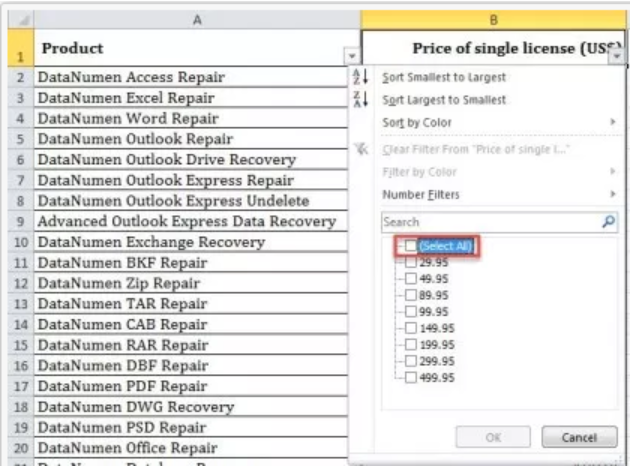630x469 pixels.
Task: Select the Product header cell
Action: (x=197, y=48)
